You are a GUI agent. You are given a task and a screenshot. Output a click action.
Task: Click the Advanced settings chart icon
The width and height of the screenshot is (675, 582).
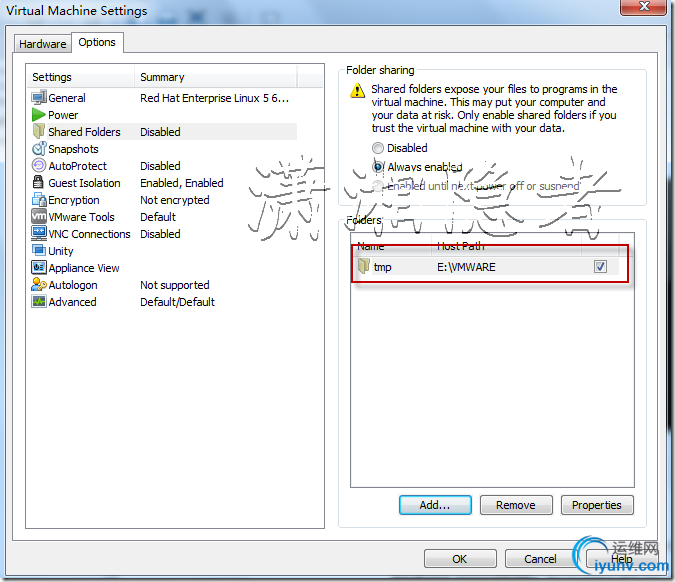[x=39, y=301]
